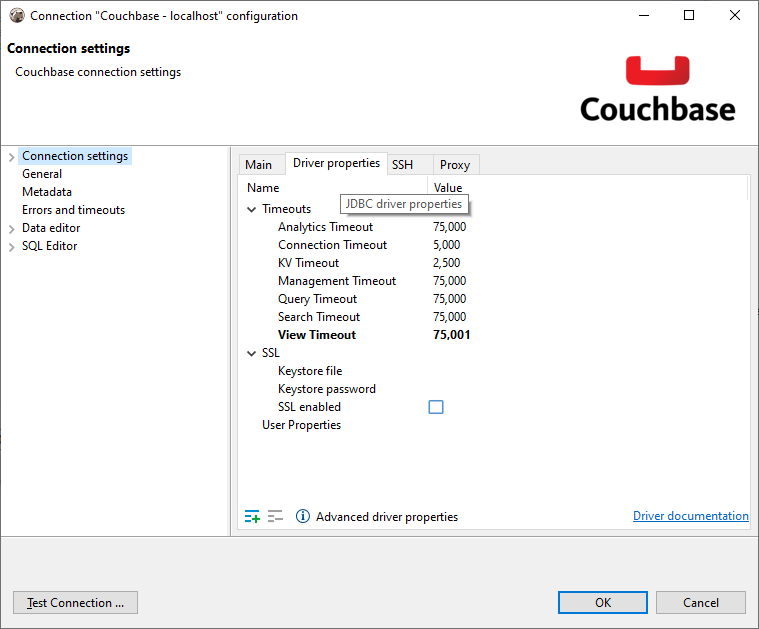Maximize the configuration dialog window
This screenshot has height=629, width=759.
pos(689,15)
